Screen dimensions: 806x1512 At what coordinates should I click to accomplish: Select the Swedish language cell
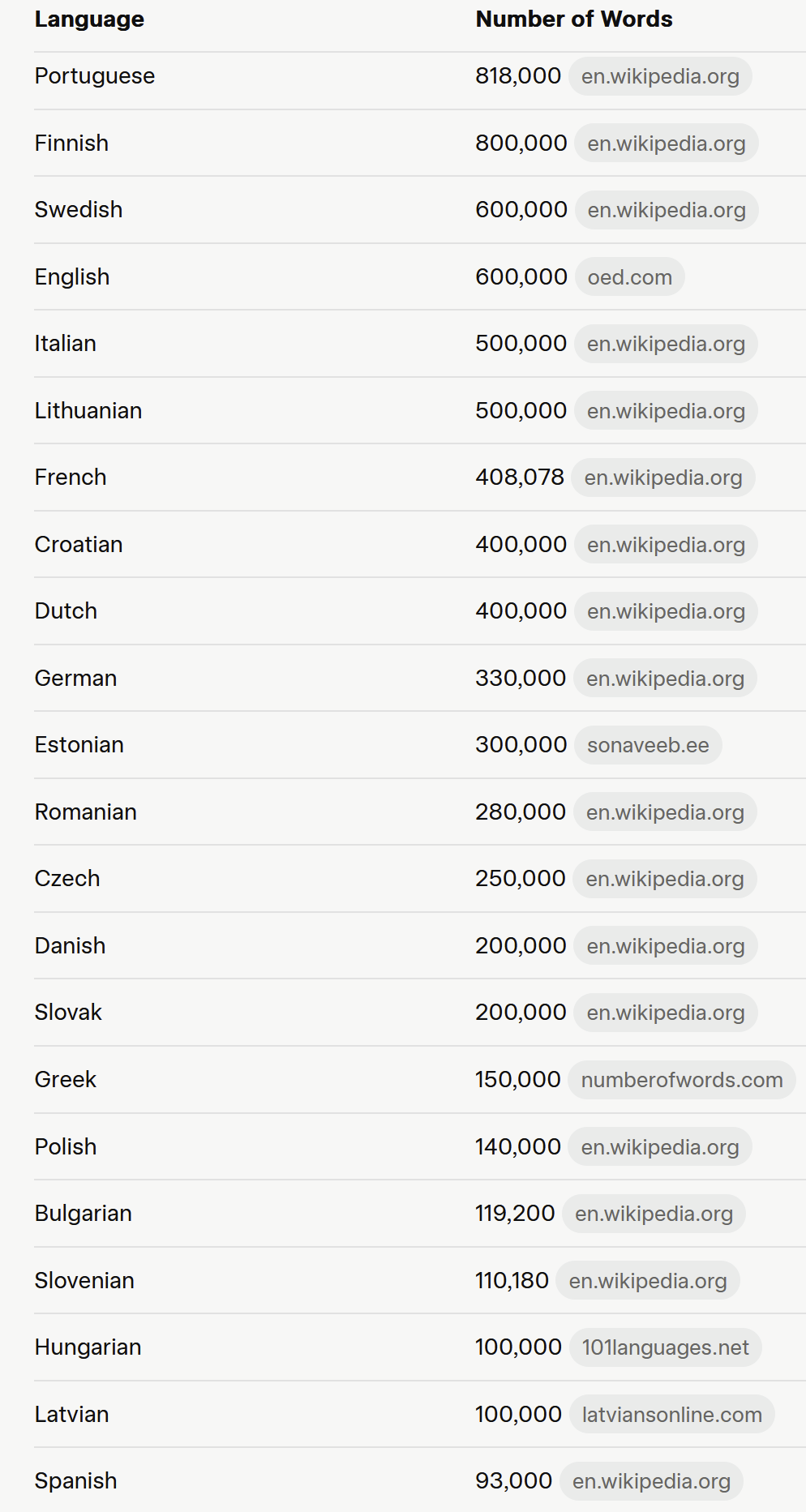79,210
